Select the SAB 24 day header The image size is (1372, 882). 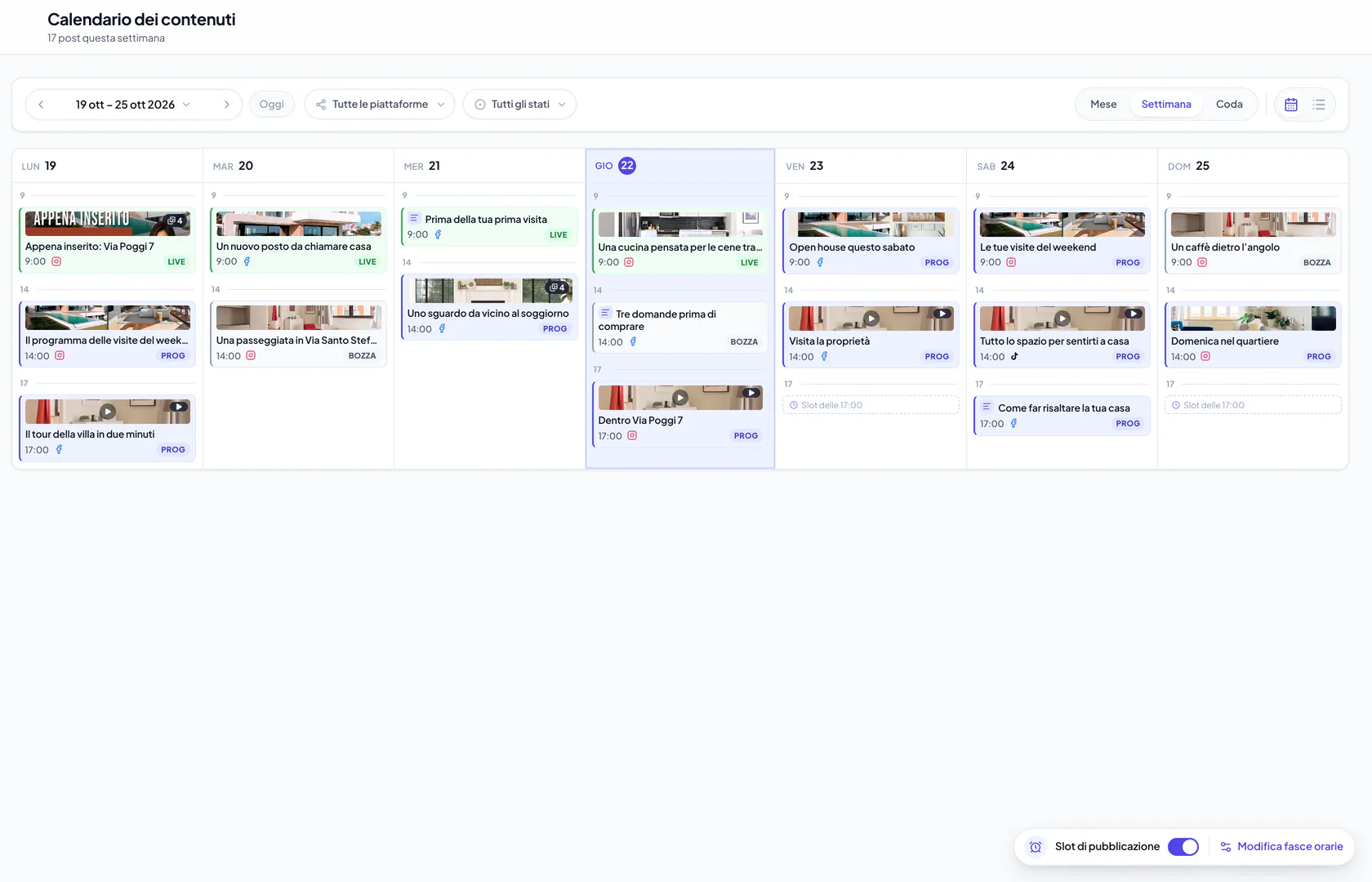[x=1062, y=166]
